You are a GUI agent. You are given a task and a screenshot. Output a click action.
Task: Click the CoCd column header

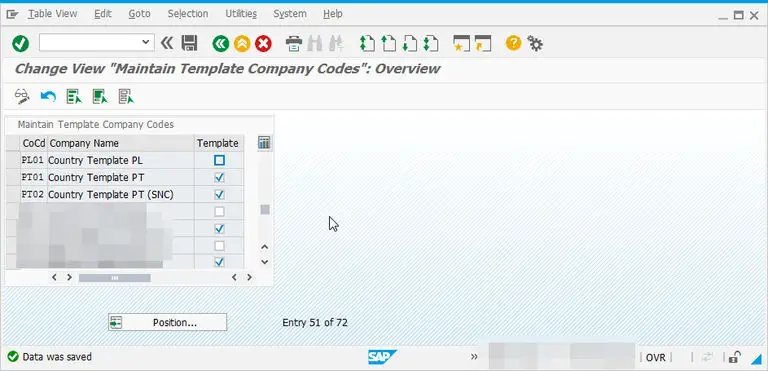(34, 143)
